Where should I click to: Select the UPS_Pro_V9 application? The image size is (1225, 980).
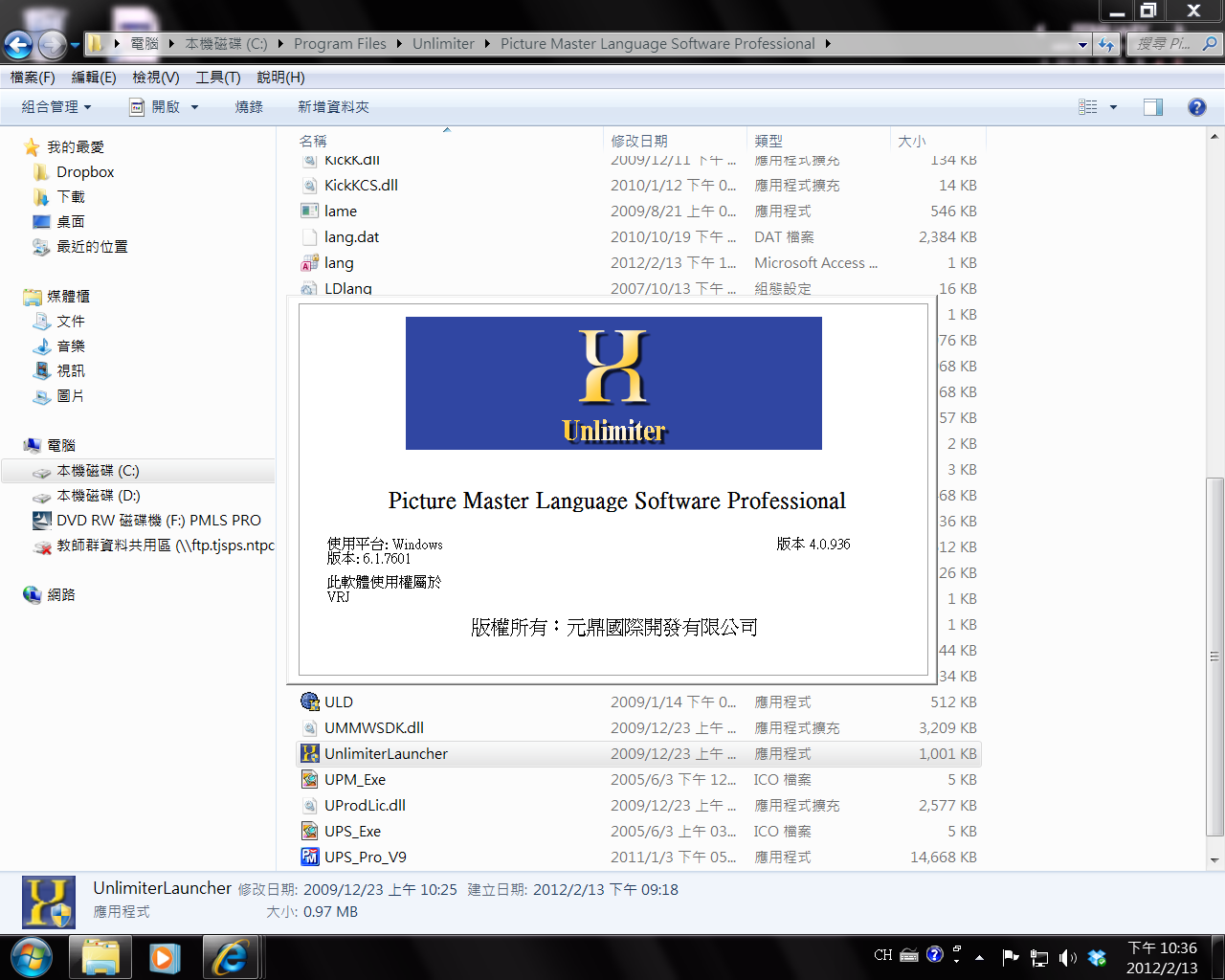[639, 857]
